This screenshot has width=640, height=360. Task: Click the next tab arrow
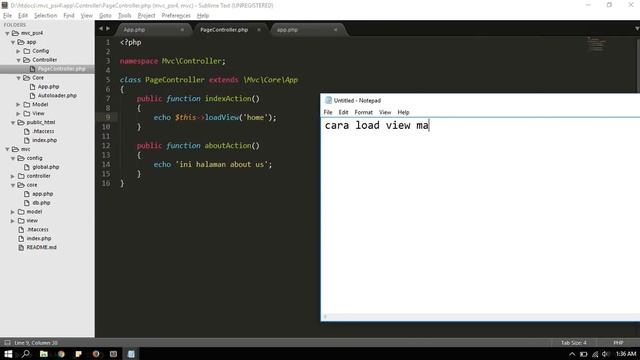click(108, 29)
